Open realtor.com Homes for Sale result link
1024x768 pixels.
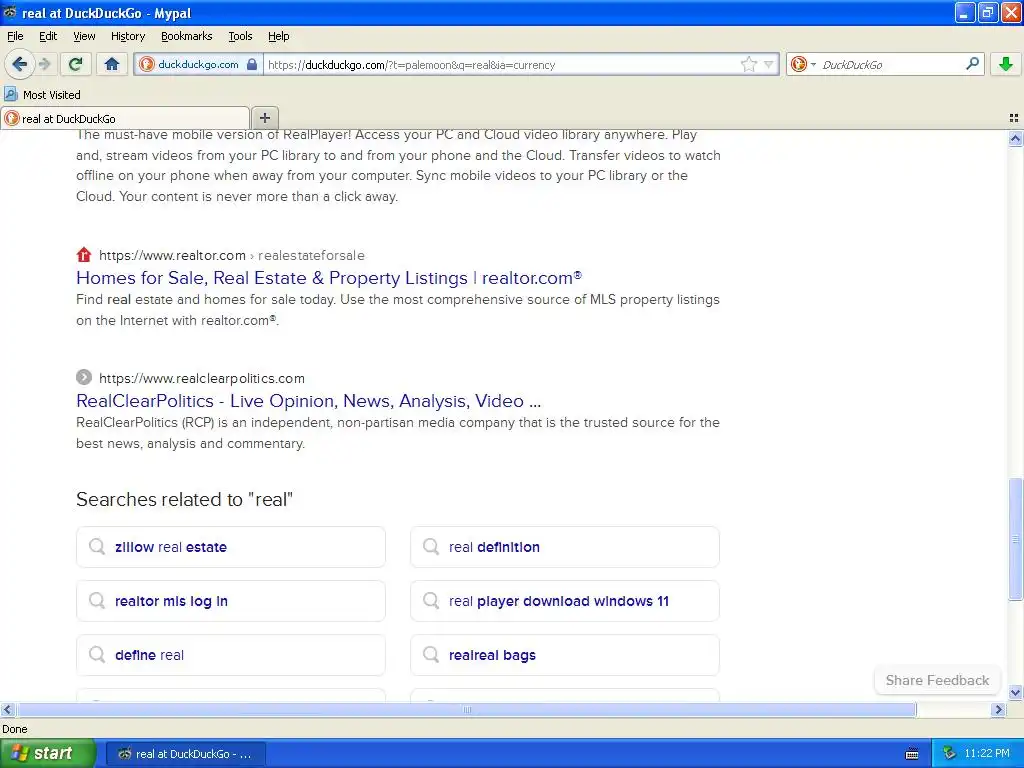(x=328, y=278)
